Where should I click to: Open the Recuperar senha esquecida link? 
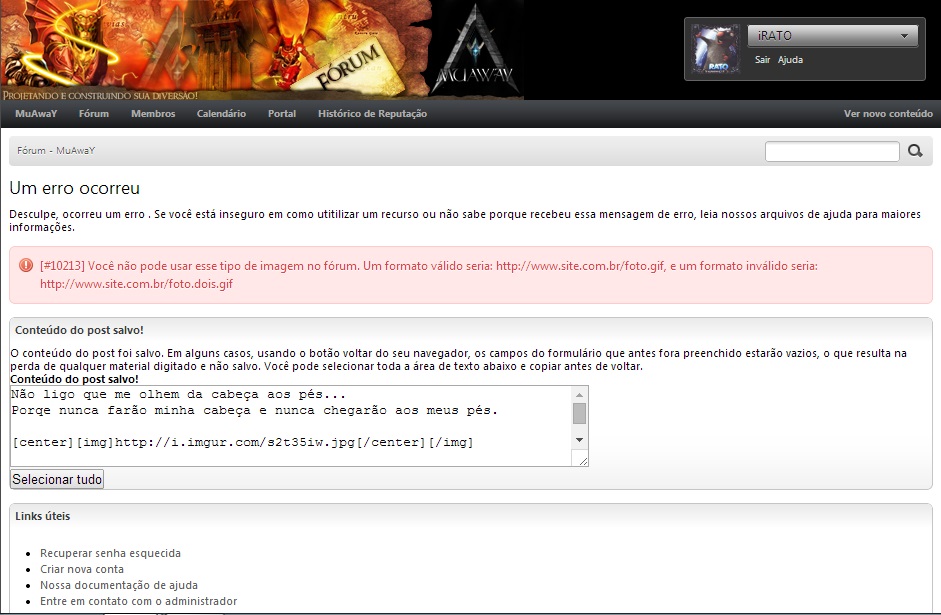(110, 553)
